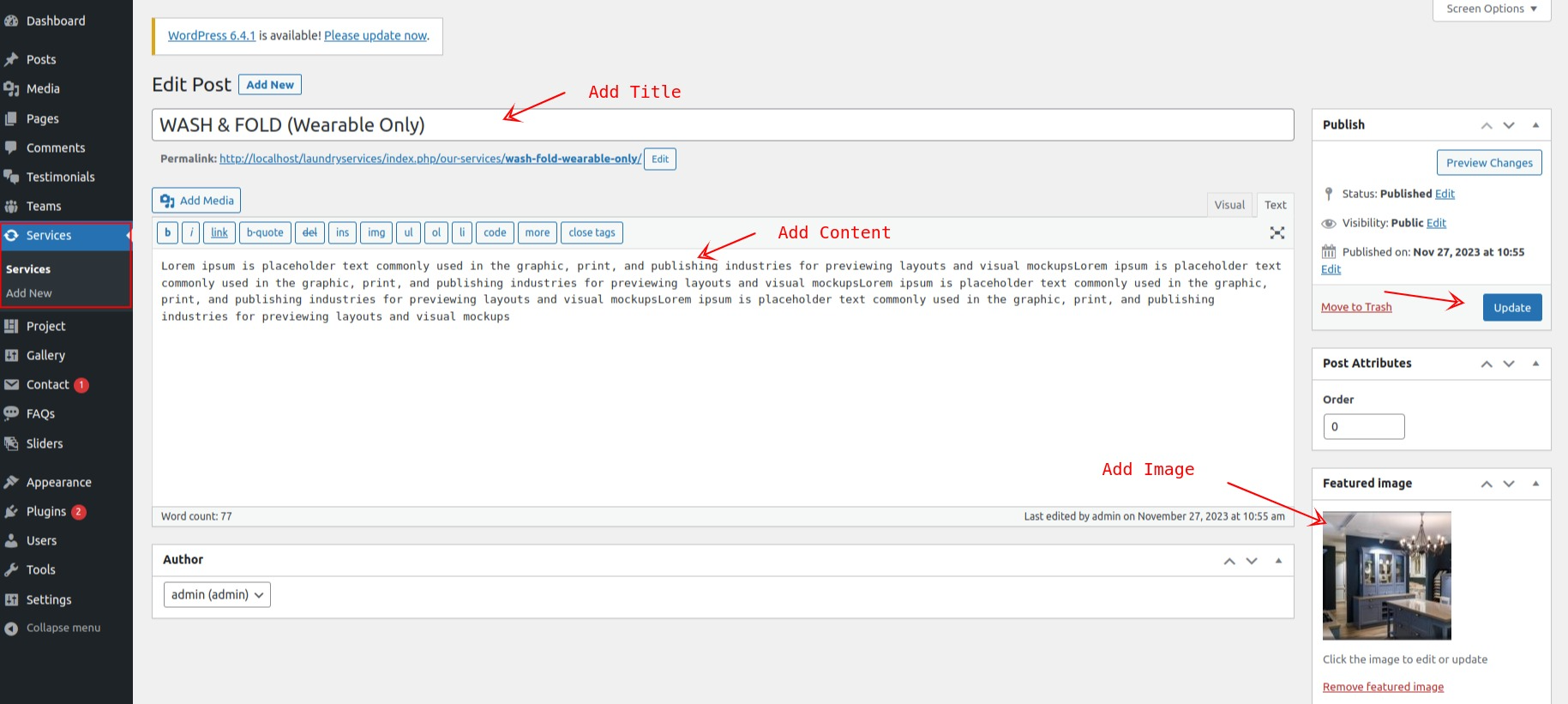Screen dimensions: 1568x704
Task: Click the Move to Trash link
Action: point(1356,307)
